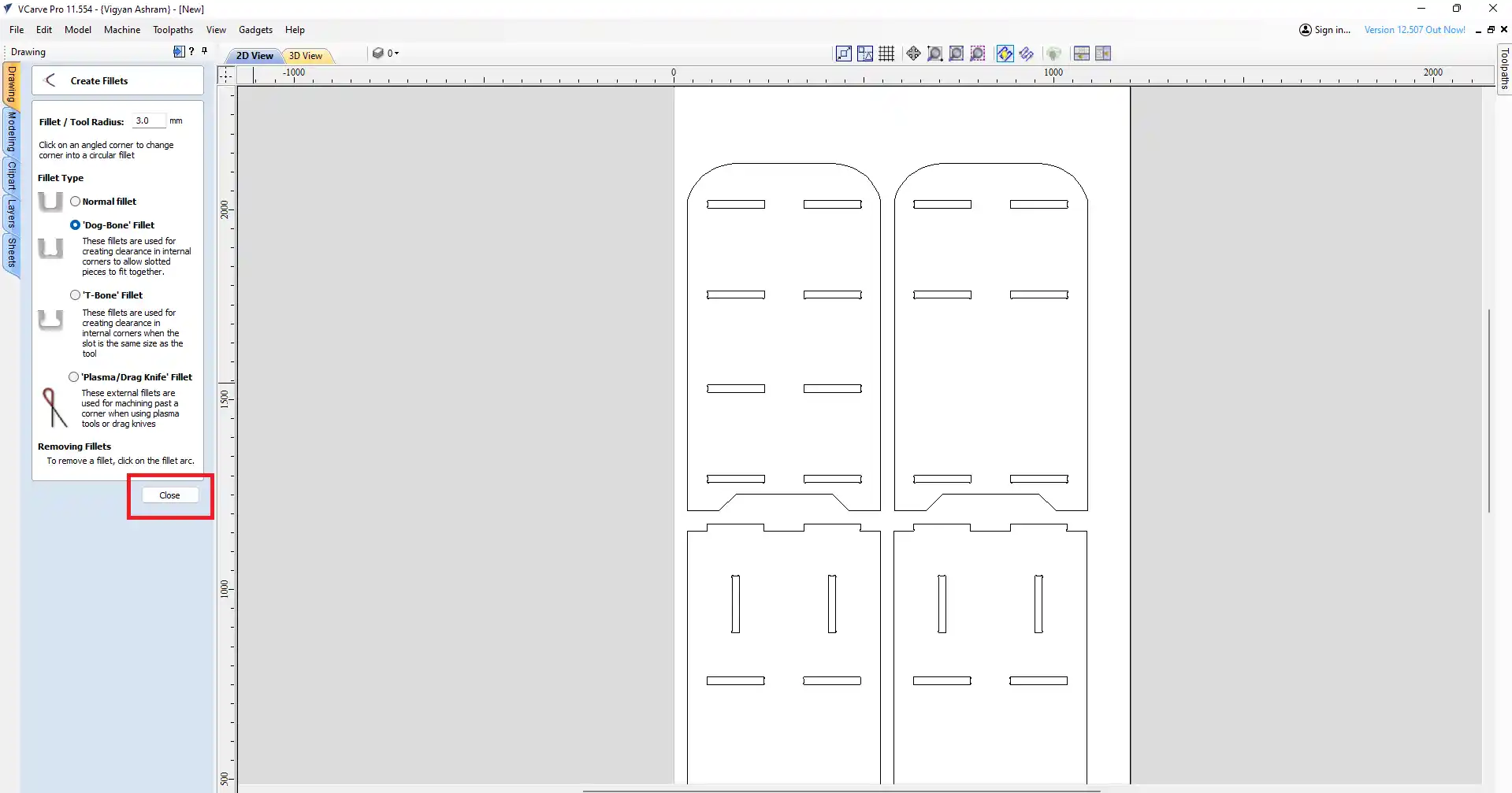Switch to the 2D View tab
Viewport: 1512px width, 793px height.
click(x=254, y=55)
